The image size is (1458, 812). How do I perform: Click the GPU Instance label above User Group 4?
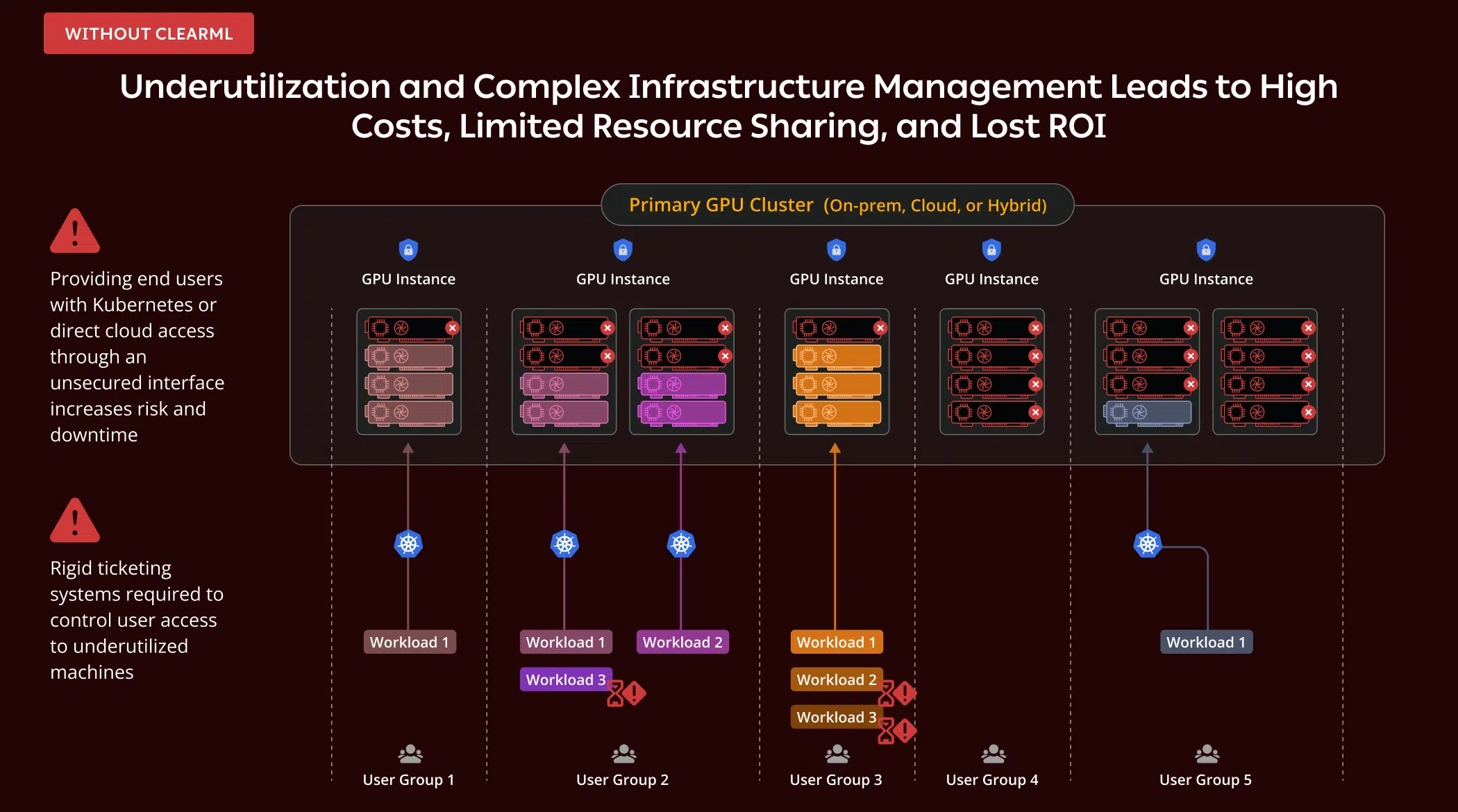[x=991, y=279]
